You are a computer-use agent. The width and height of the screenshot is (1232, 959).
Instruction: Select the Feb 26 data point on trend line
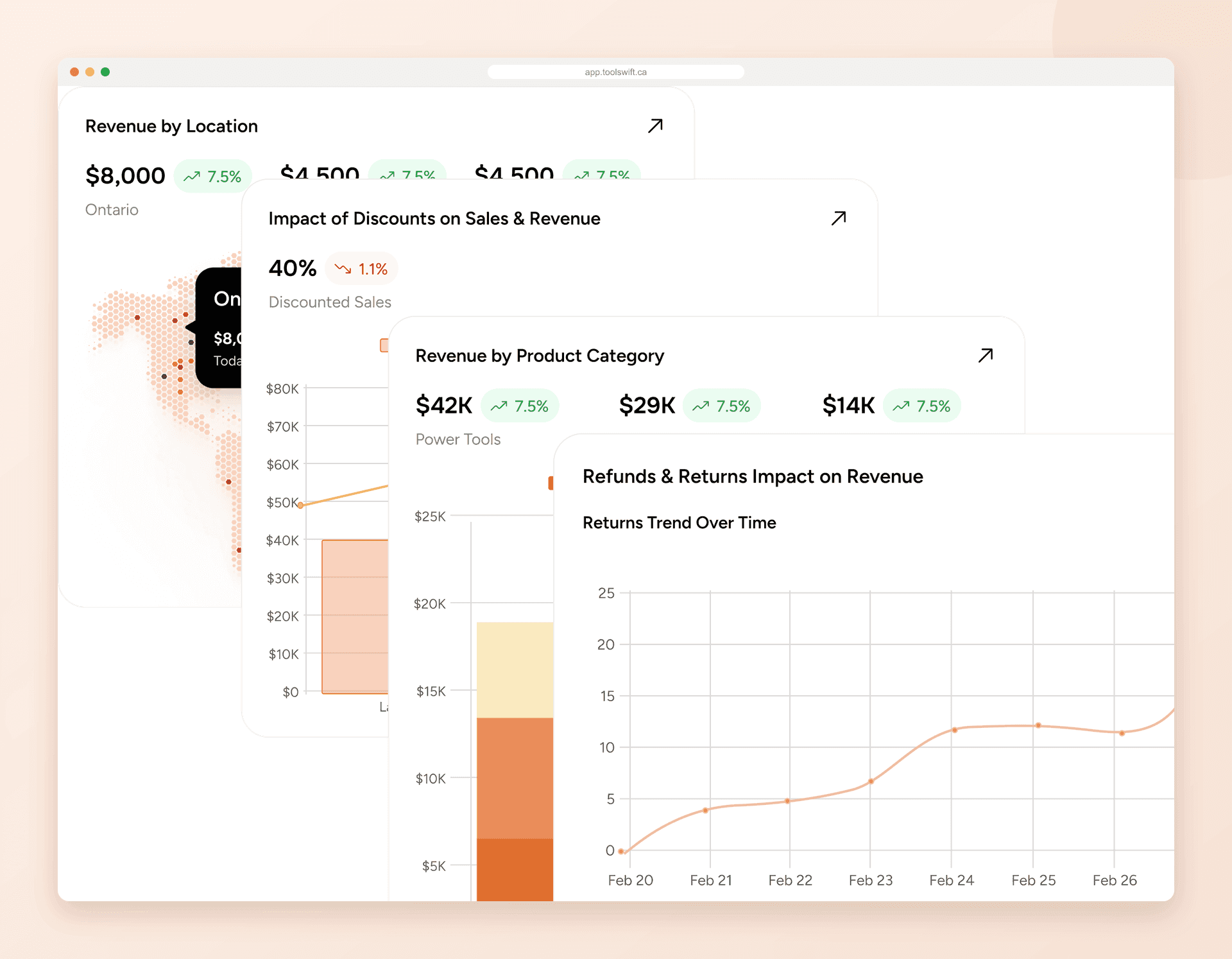[1122, 733]
